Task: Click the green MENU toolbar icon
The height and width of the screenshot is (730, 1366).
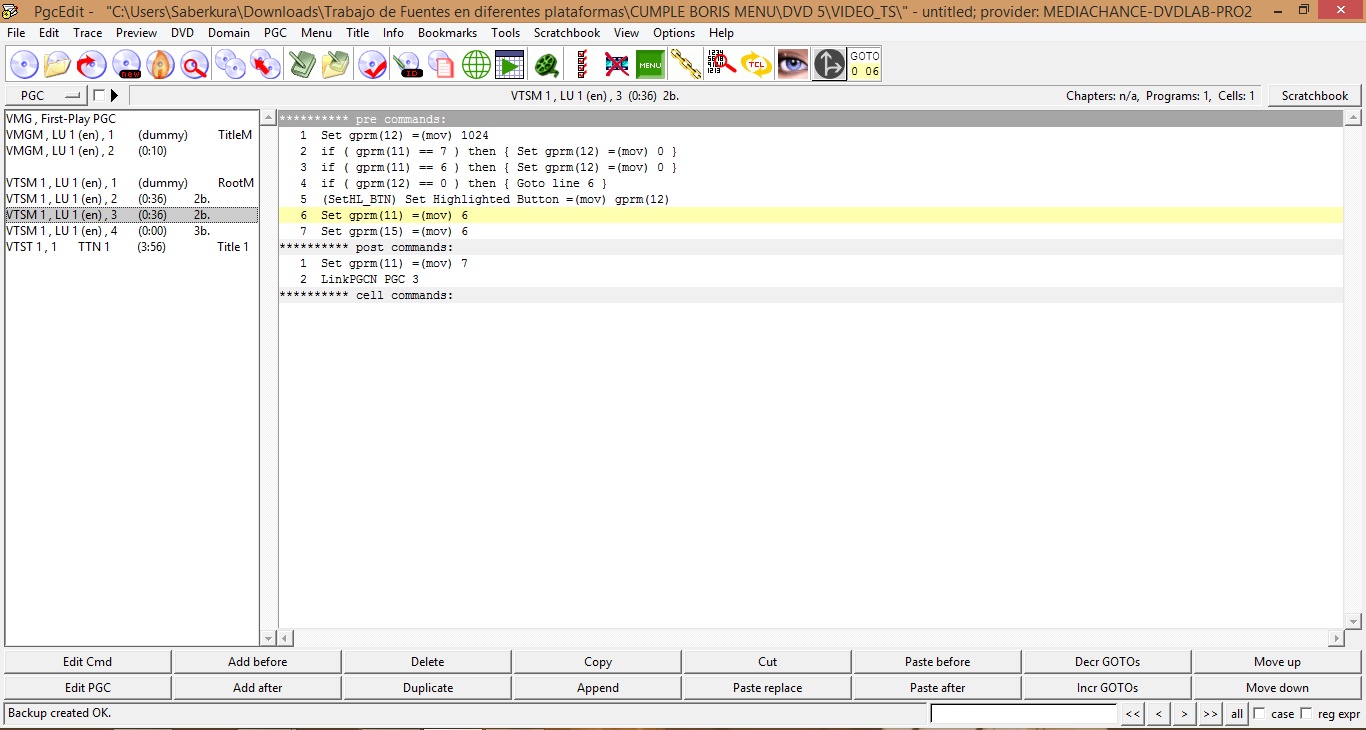Action: coord(650,65)
